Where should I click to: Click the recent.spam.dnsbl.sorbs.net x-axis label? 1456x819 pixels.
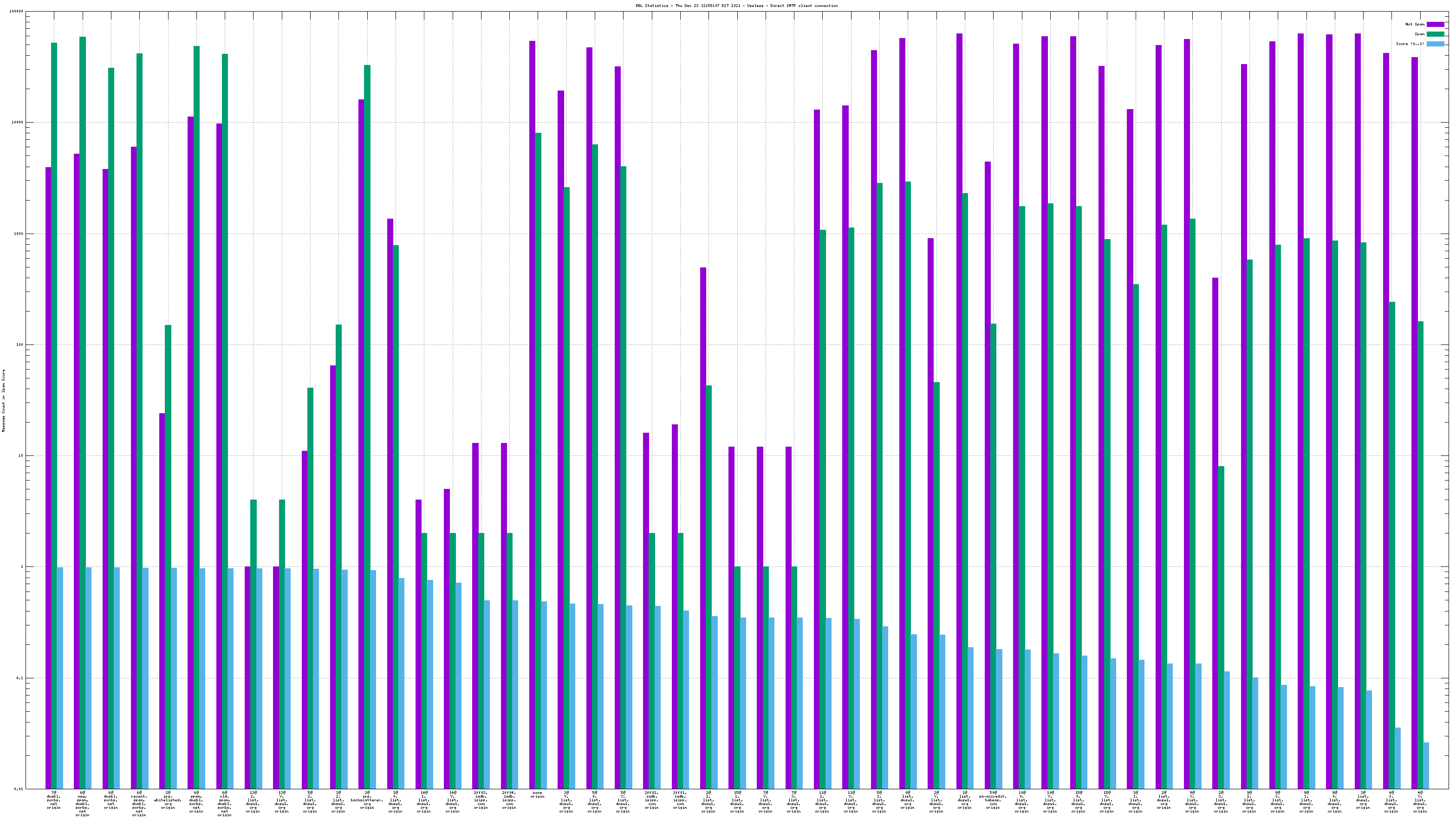pos(139,804)
